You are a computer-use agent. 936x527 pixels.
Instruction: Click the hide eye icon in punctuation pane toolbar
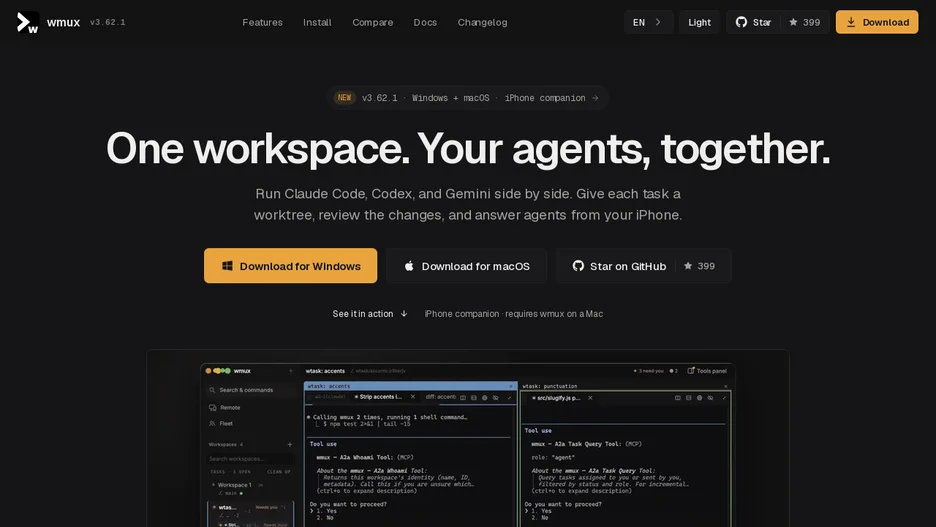pyautogui.click(x=710, y=397)
